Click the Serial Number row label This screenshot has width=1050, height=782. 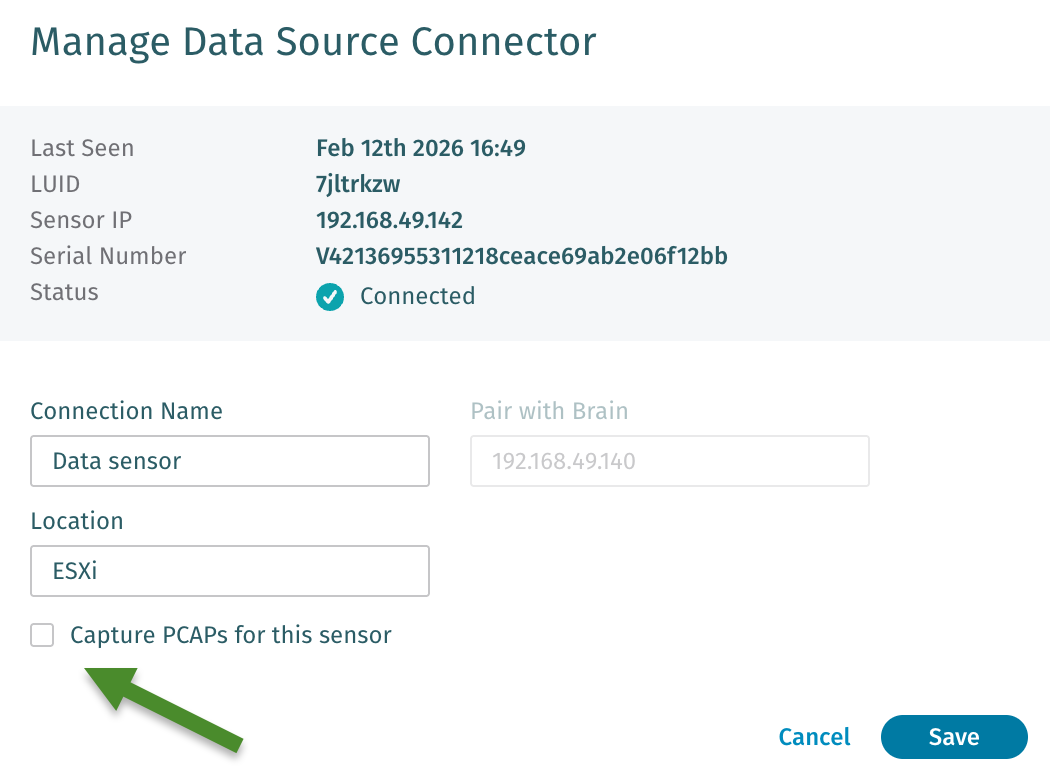point(108,256)
